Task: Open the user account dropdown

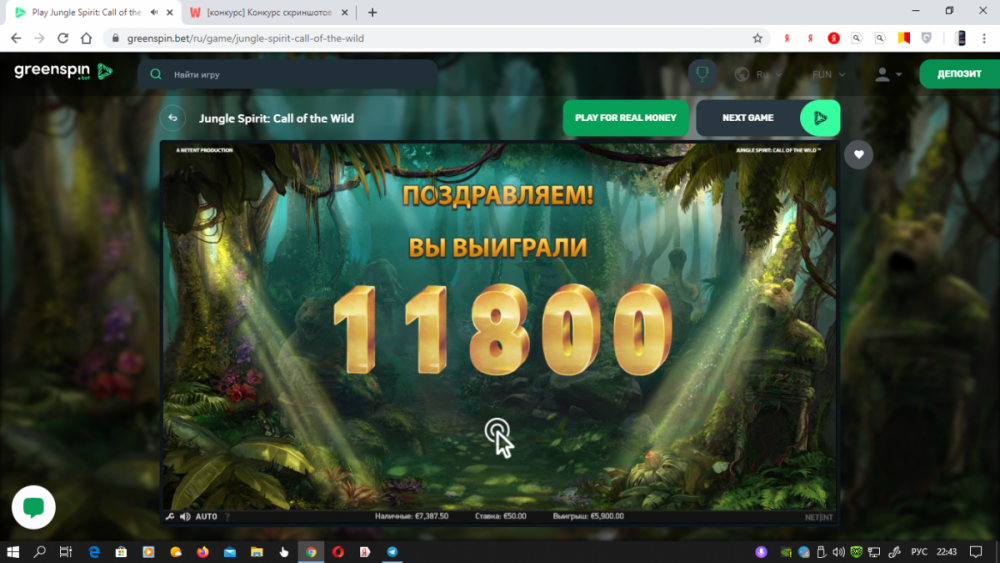Action: coord(888,75)
